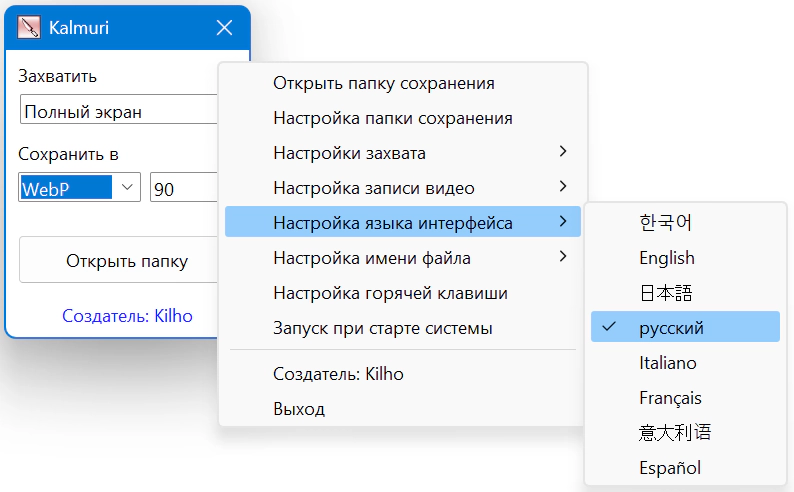The image size is (794, 492).
Task: Choose Настройка горячей клавиши
Action: (x=403, y=293)
